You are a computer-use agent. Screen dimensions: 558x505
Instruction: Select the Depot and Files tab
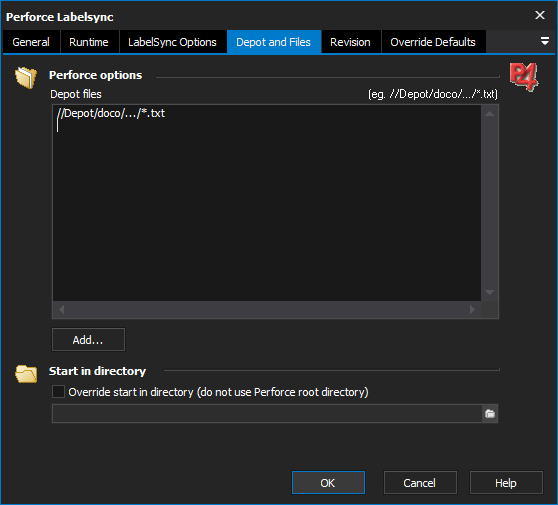click(273, 42)
